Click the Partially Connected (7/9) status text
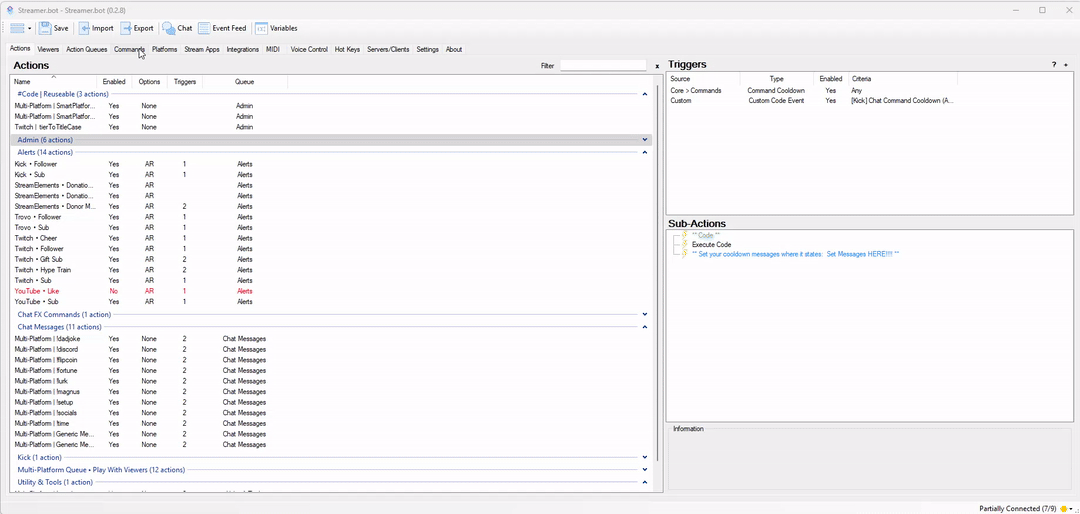 tap(1017, 508)
